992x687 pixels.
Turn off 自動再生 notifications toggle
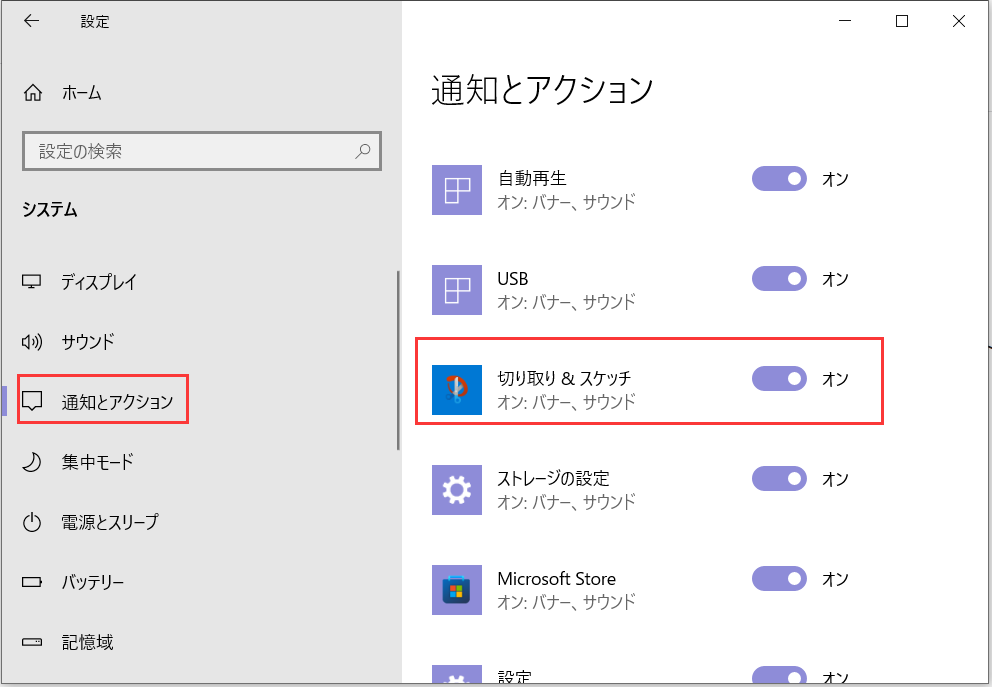pos(779,179)
